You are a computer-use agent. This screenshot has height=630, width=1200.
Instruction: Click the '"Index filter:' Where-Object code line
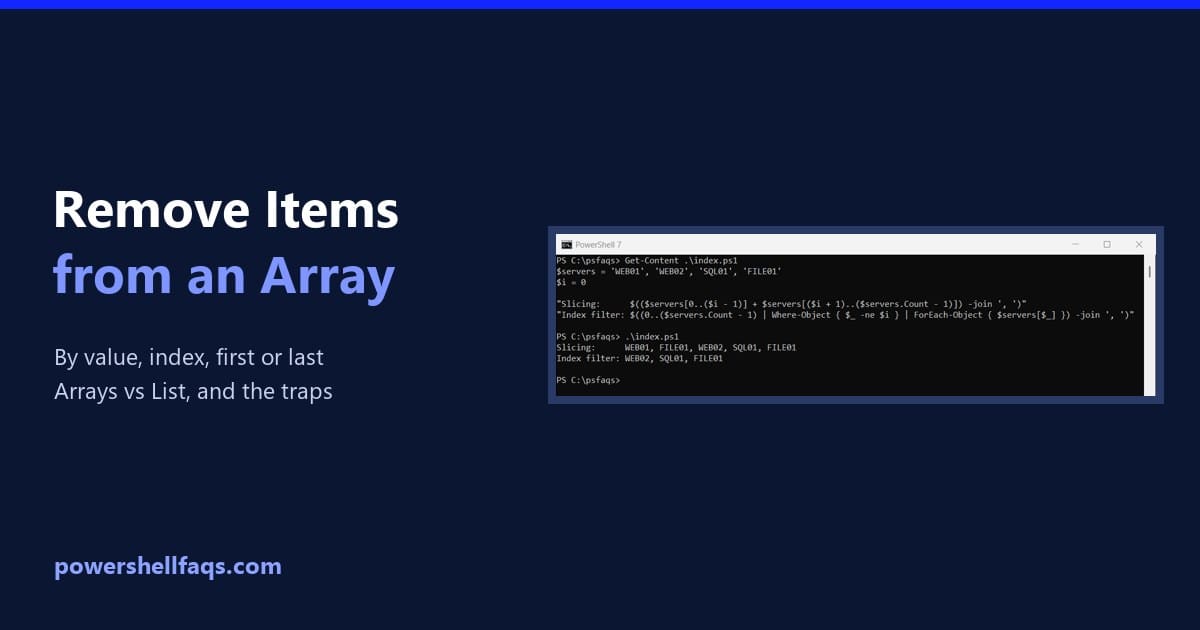click(845, 314)
